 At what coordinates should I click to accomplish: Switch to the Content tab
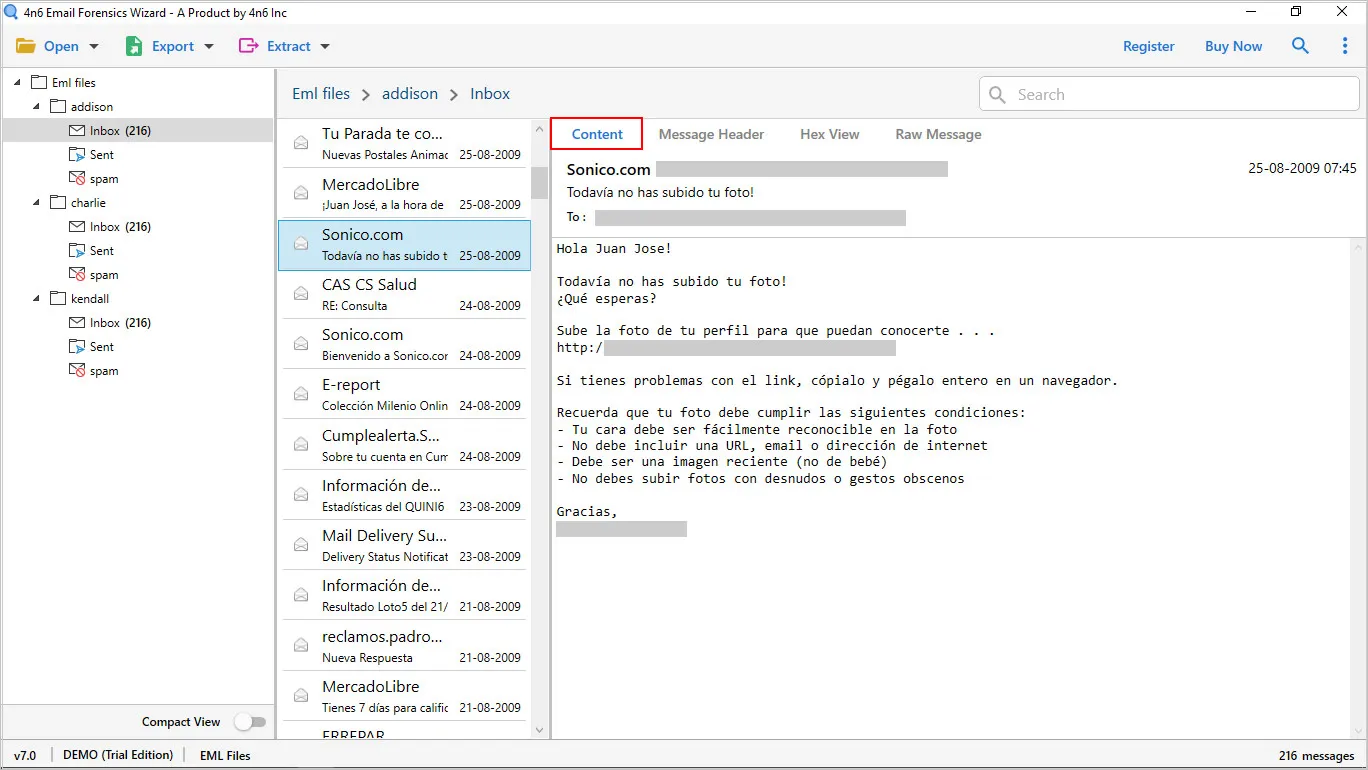(x=597, y=134)
